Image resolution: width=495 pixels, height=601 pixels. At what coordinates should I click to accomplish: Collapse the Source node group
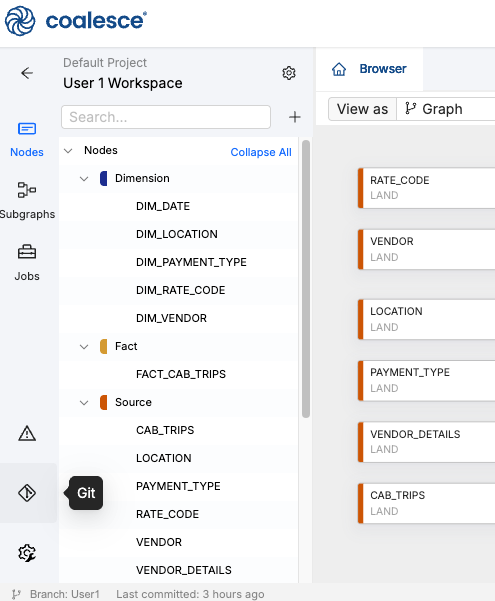click(x=84, y=402)
